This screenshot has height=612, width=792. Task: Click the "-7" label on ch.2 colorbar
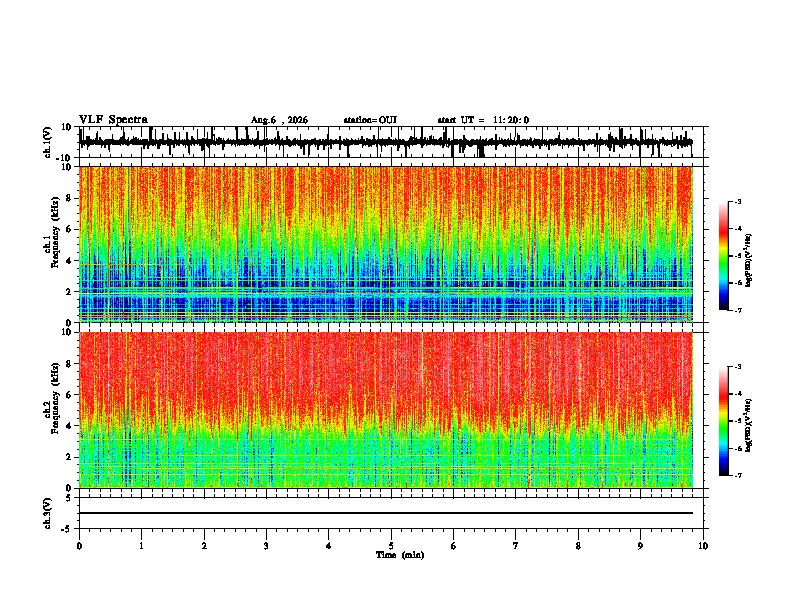click(x=737, y=476)
